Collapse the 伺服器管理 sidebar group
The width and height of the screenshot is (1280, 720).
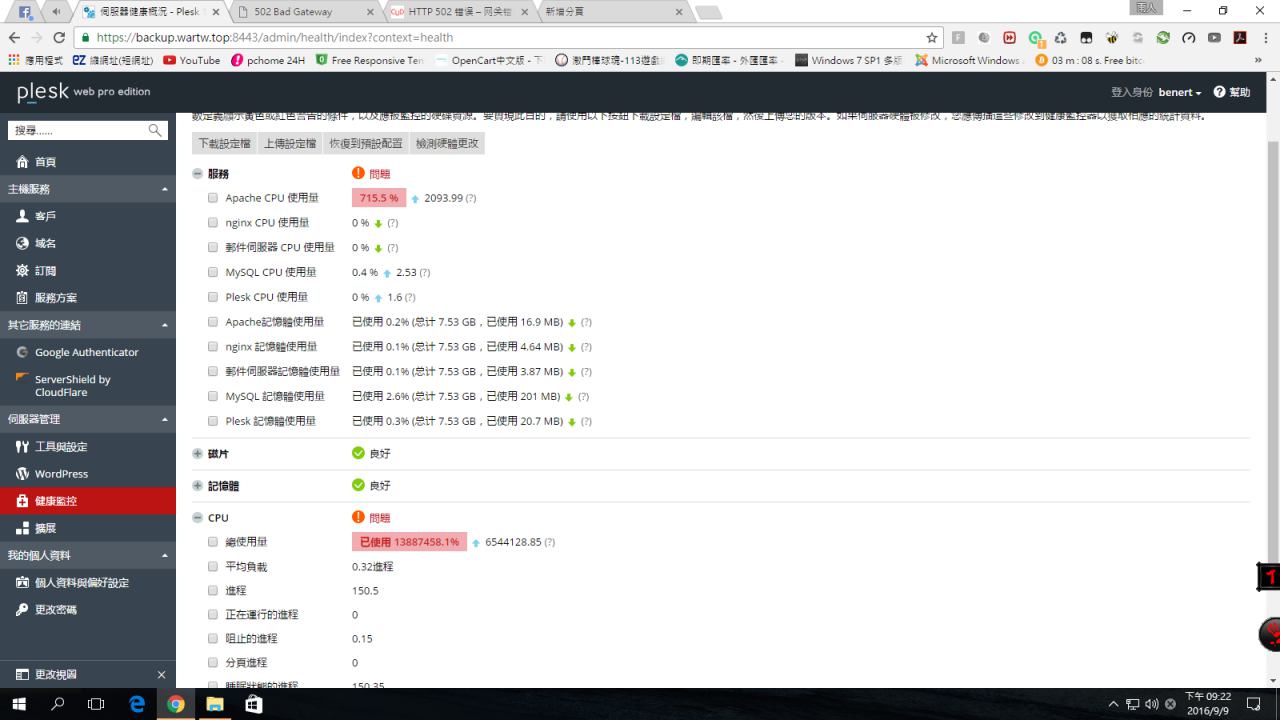[88, 419]
